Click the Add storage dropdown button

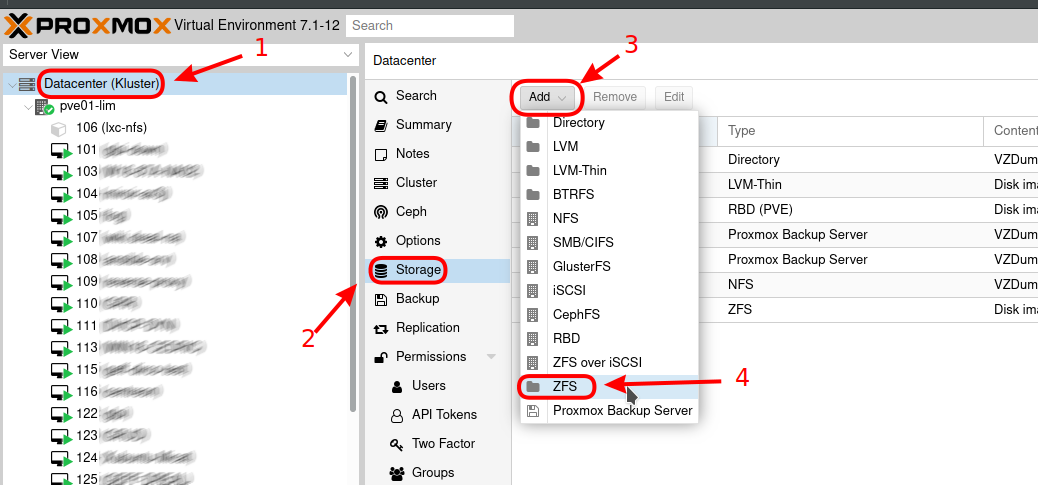547,97
